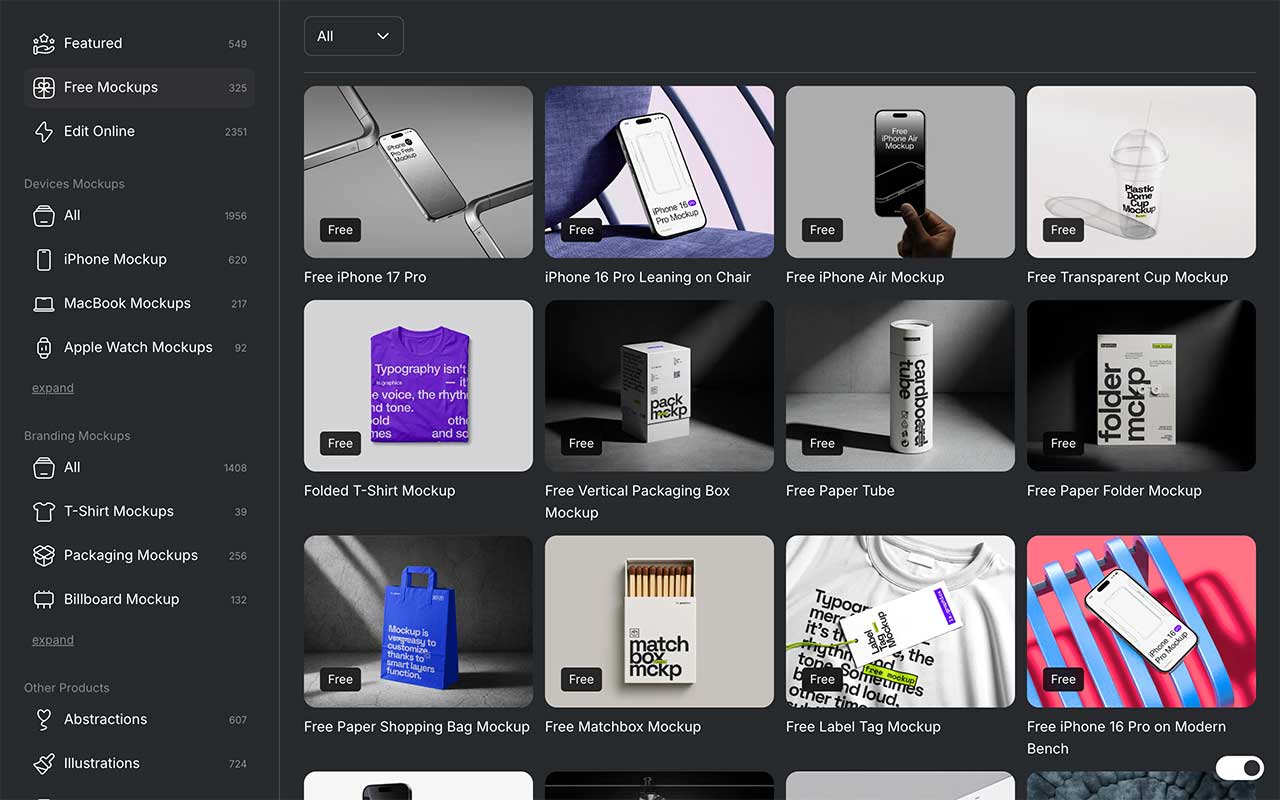Open the Abstractions category icon
Viewport: 1280px width, 800px height.
(43, 719)
